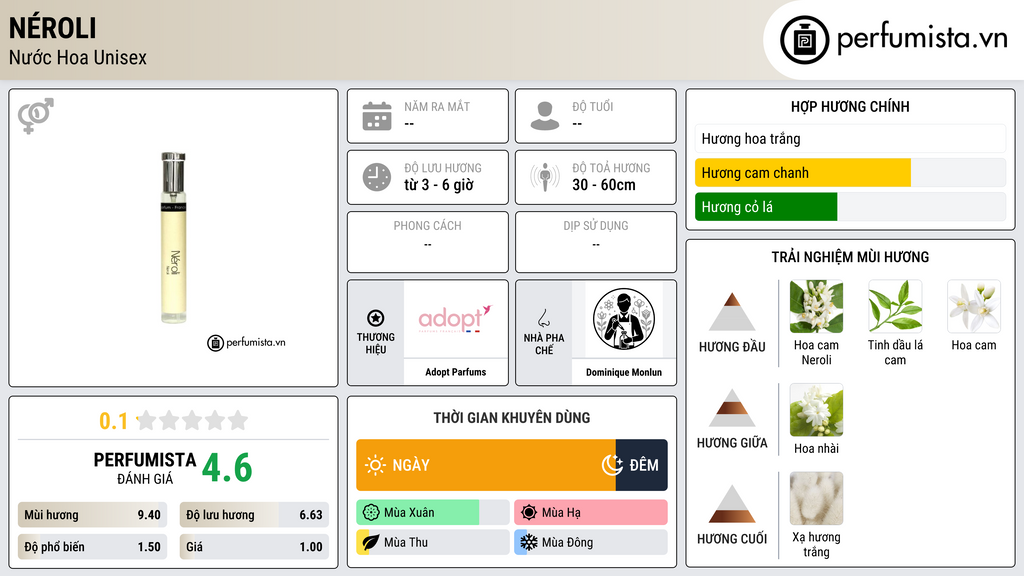Click the Độ phổ biến 1.50 score bar
This screenshot has height=576, width=1024.
pyautogui.click(x=92, y=547)
